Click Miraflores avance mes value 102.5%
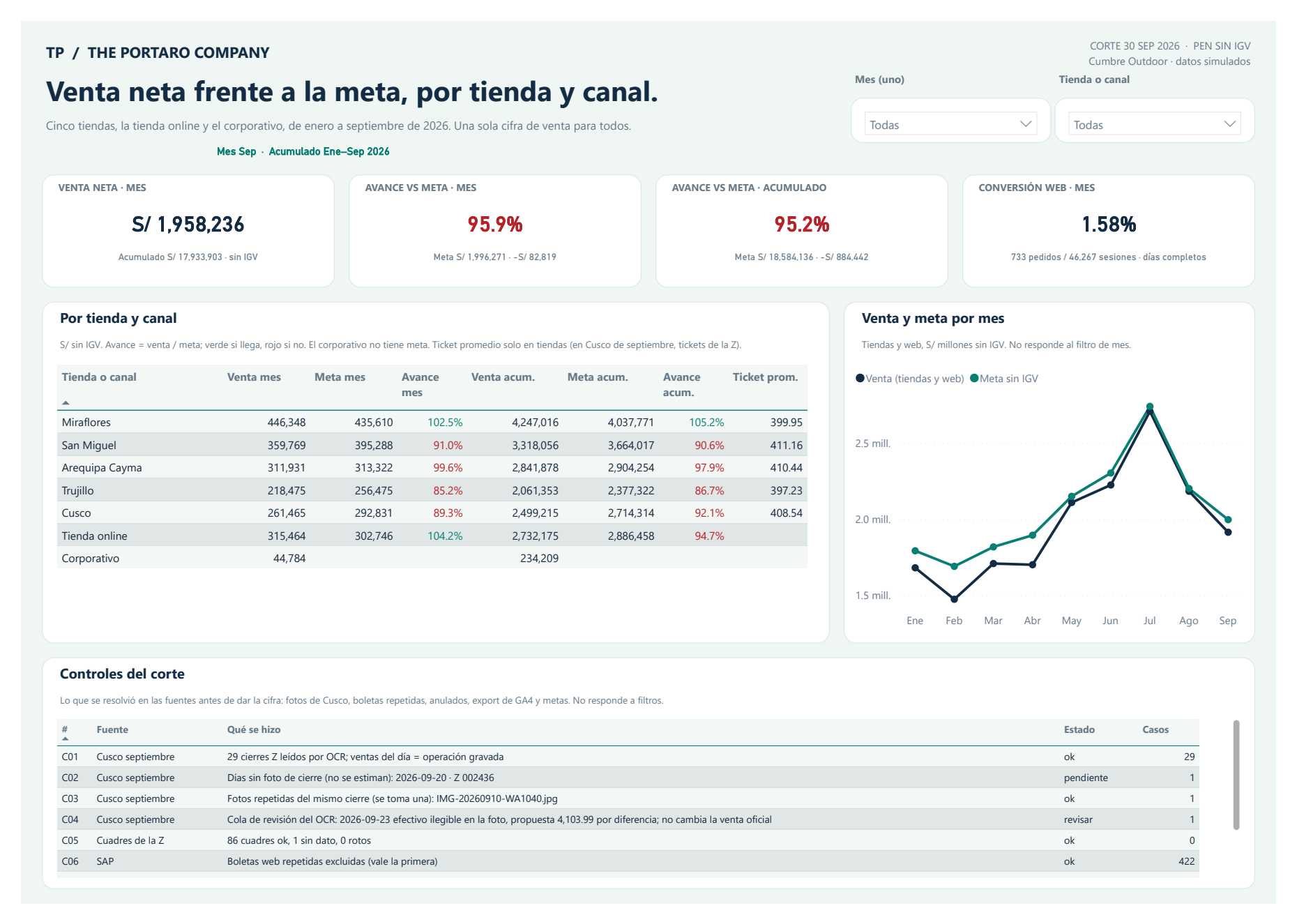1297x924 pixels. coord(445,423)
